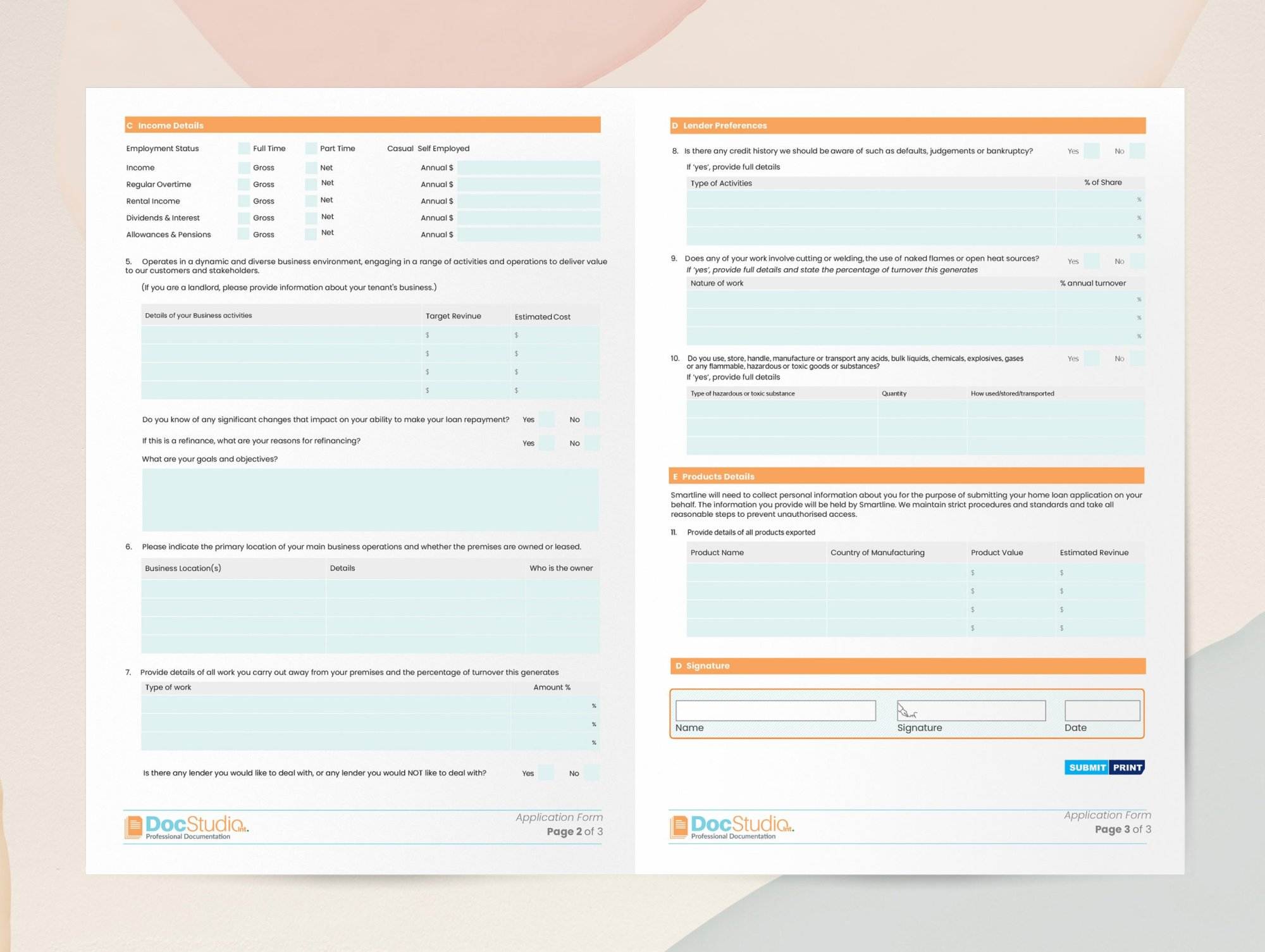Click the DocStudio logo on page 3

tap(732, 826)
